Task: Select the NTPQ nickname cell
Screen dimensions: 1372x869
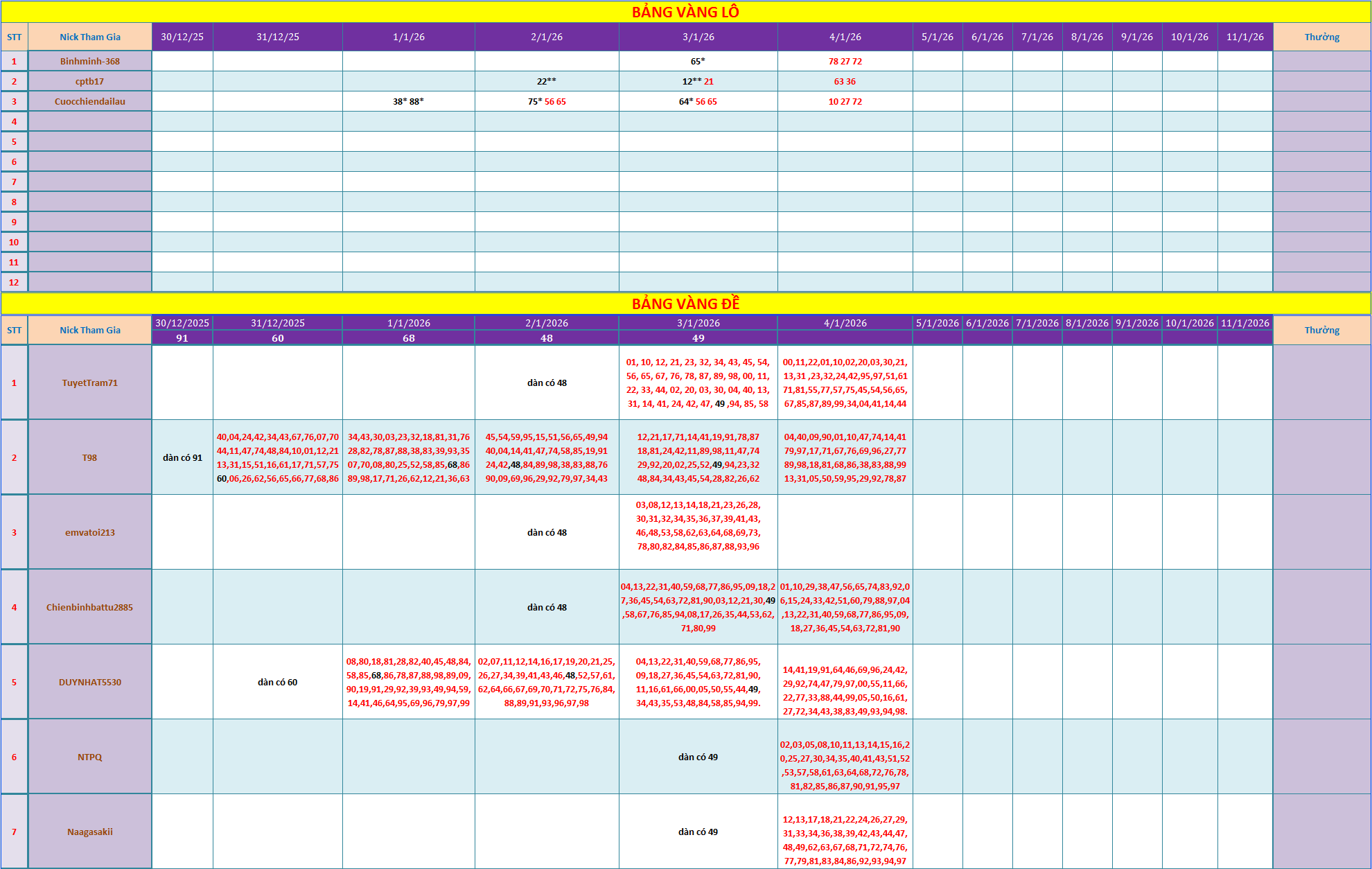Action: click(90, 757)
